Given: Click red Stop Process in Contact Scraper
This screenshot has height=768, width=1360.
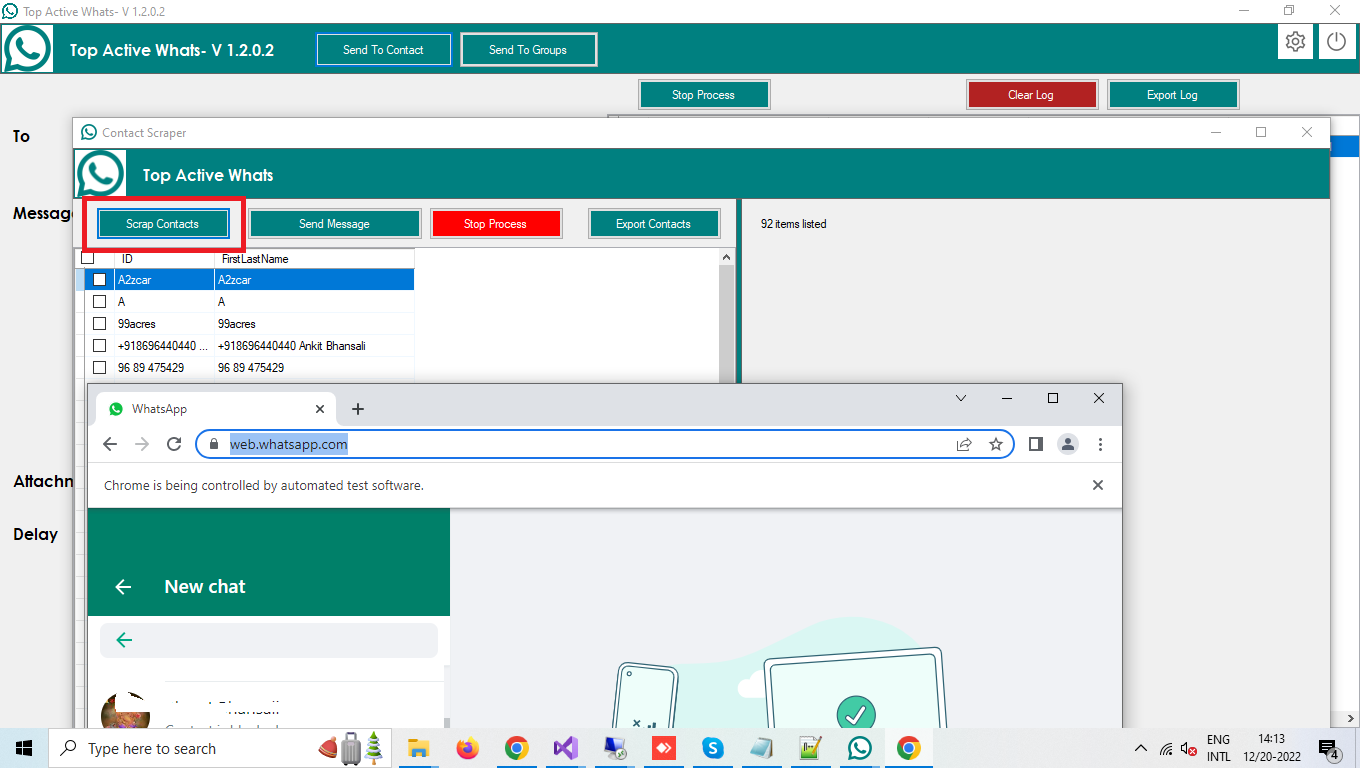Looking at the screenshot, I should pos(495,224).
